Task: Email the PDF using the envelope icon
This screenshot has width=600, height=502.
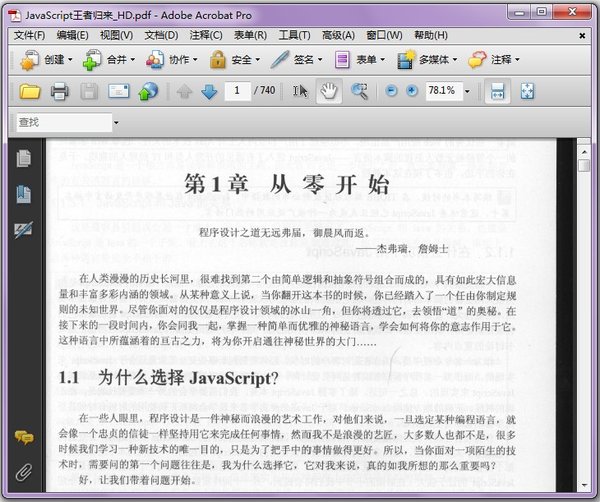Action: [119, 91]
